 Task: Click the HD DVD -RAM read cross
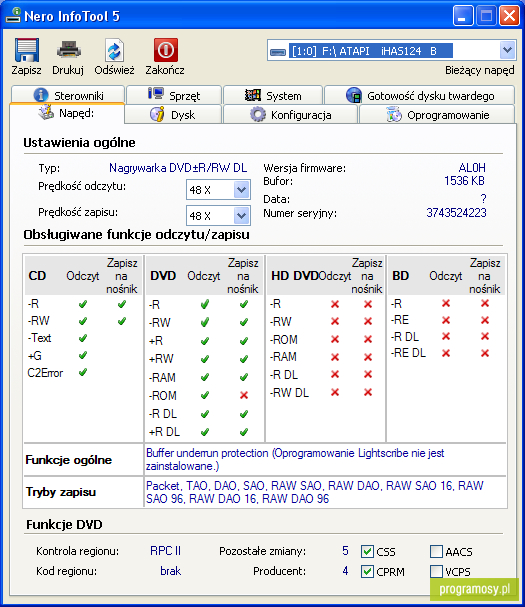pos(335,357)
